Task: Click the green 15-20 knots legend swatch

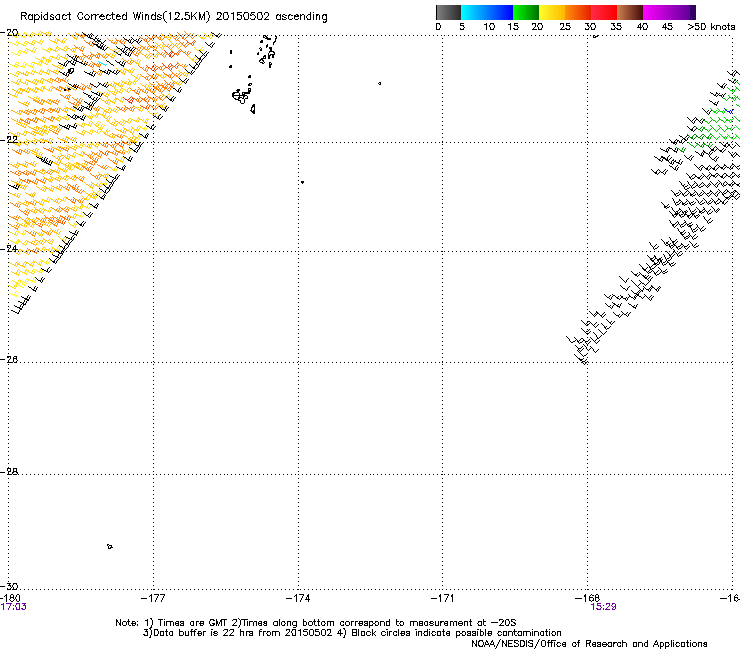Action: 526,12
